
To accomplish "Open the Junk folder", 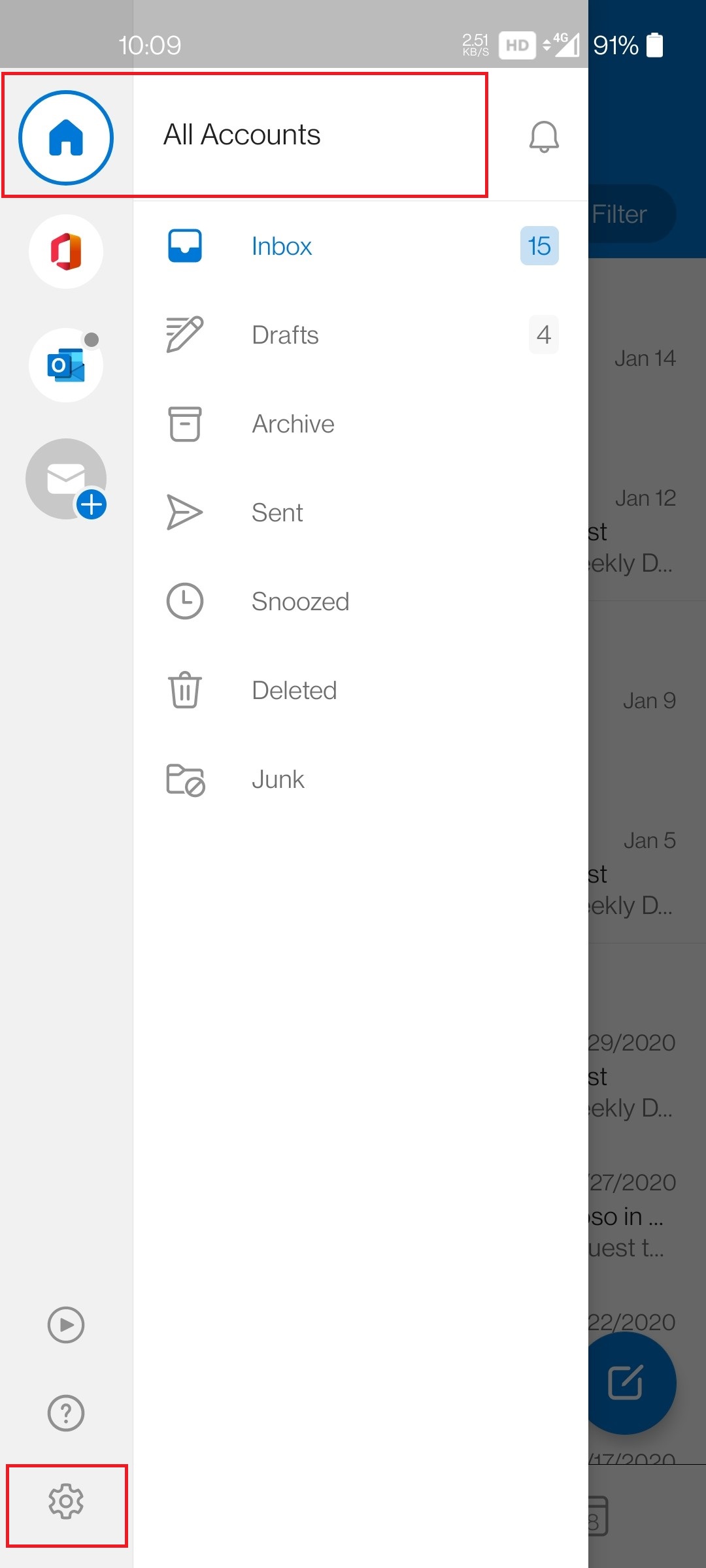I will [360, 779].
